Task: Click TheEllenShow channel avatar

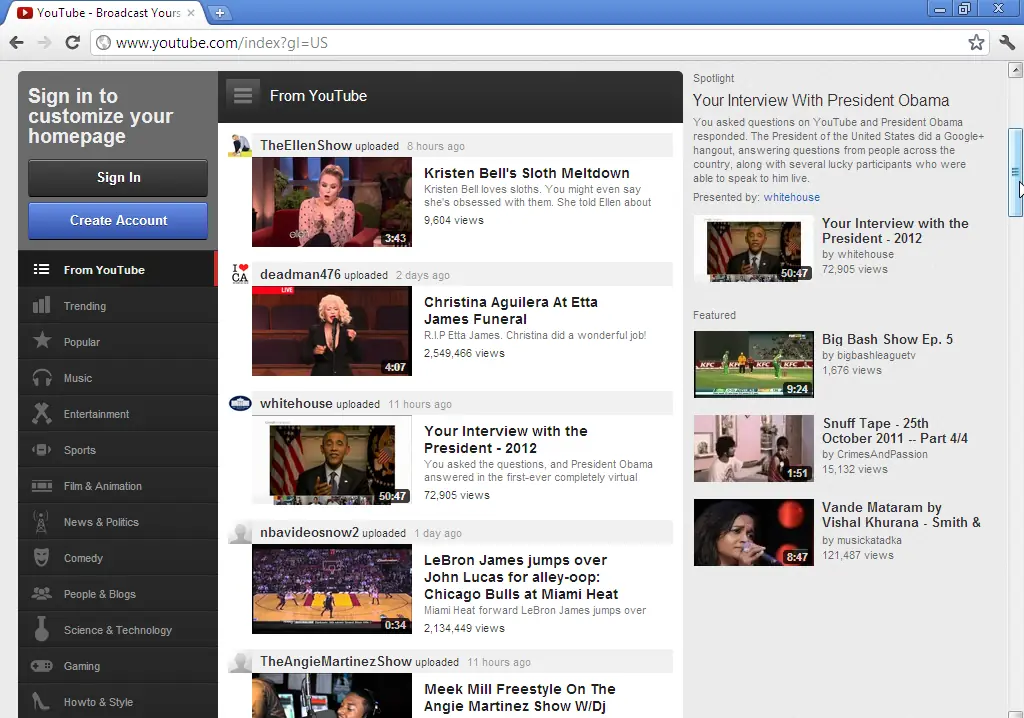Action: tap(240, 145)
